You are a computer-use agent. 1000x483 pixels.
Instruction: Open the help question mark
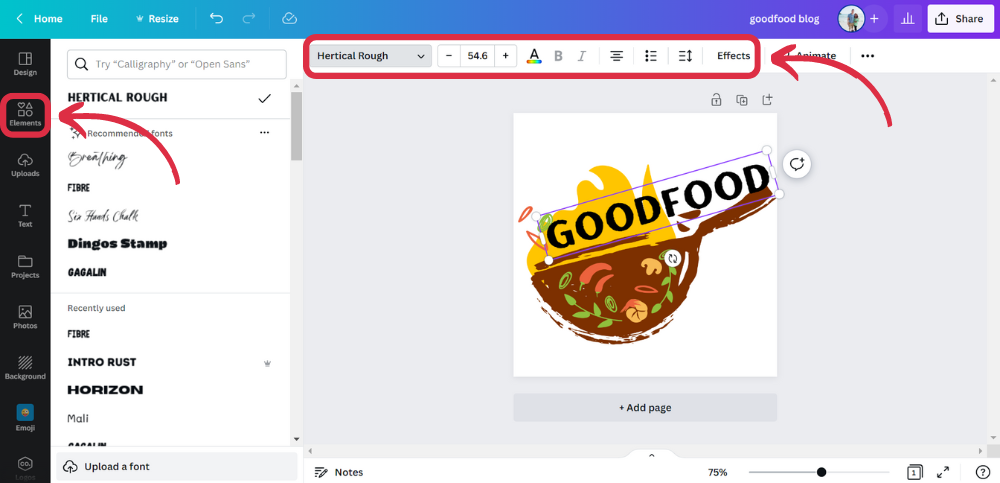983,472
